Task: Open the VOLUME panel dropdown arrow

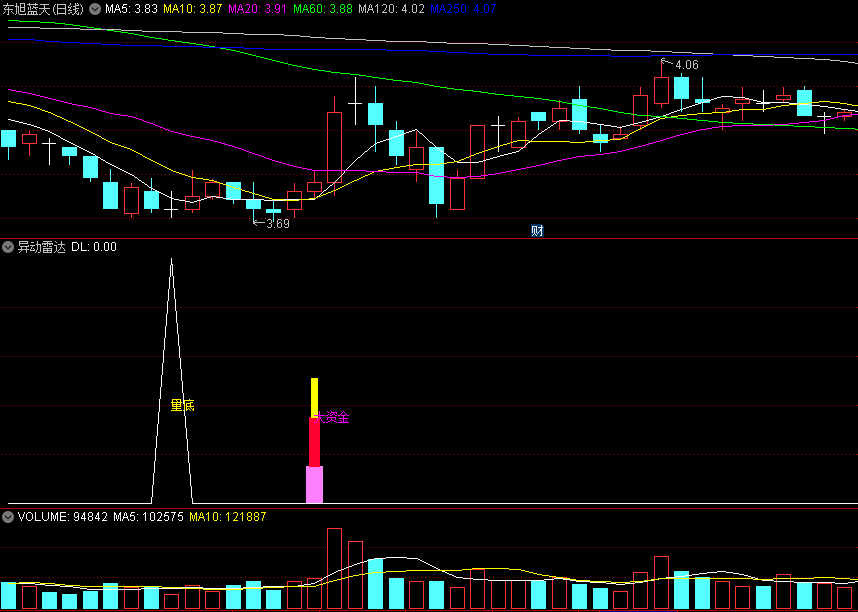Action: coord(8,517)
